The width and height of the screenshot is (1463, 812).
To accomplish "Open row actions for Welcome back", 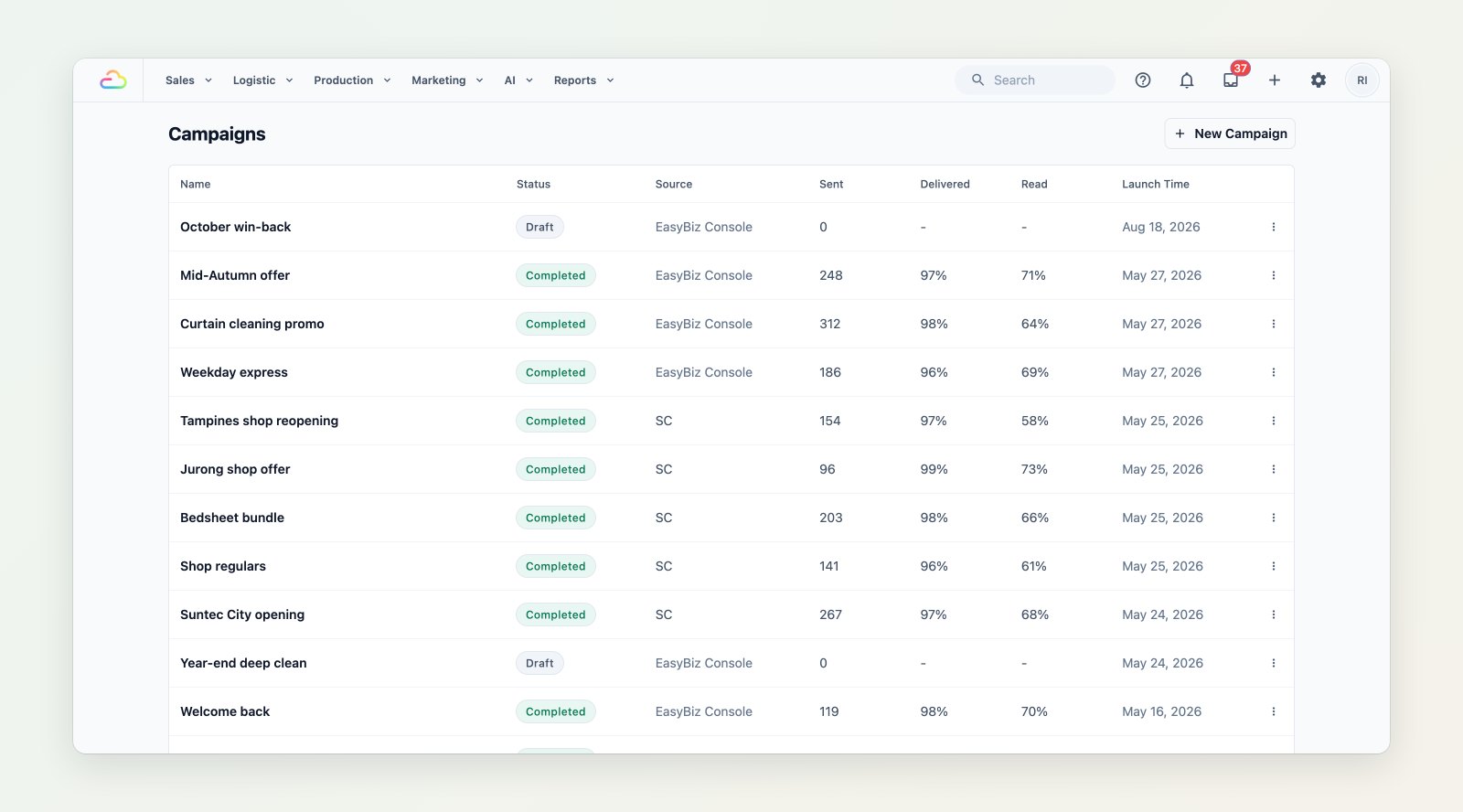I will (1274, 711).
